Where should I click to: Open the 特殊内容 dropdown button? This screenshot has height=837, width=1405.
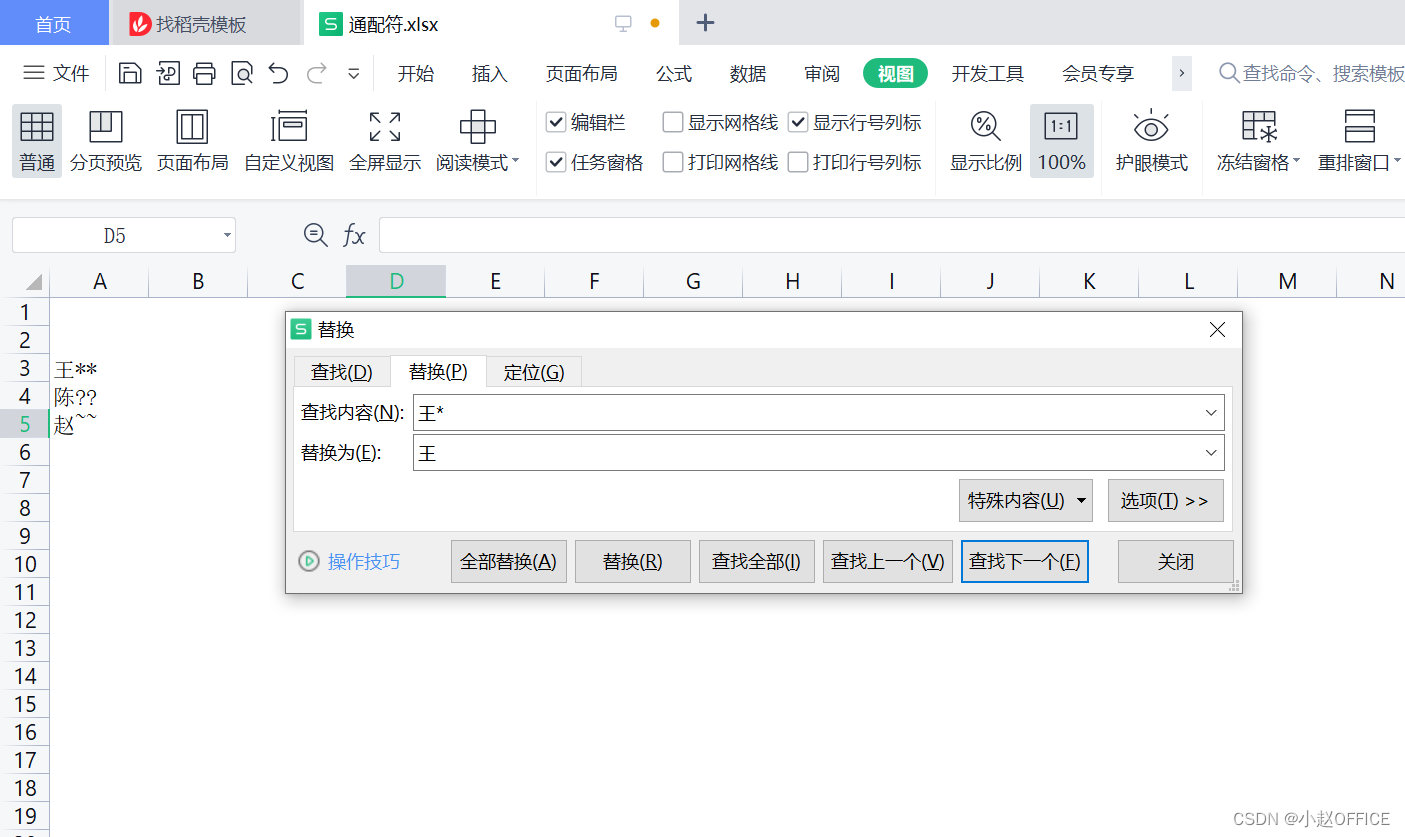click(x=1026, y=501)
